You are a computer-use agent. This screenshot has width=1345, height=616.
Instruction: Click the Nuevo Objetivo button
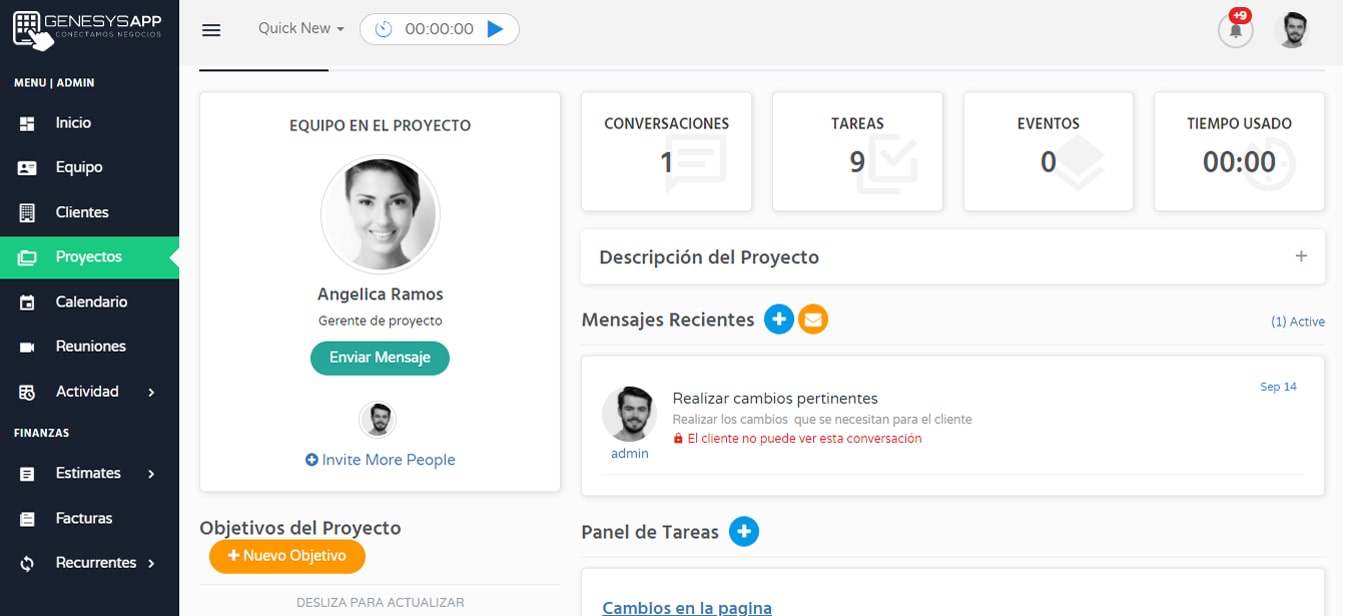[287, 556]
